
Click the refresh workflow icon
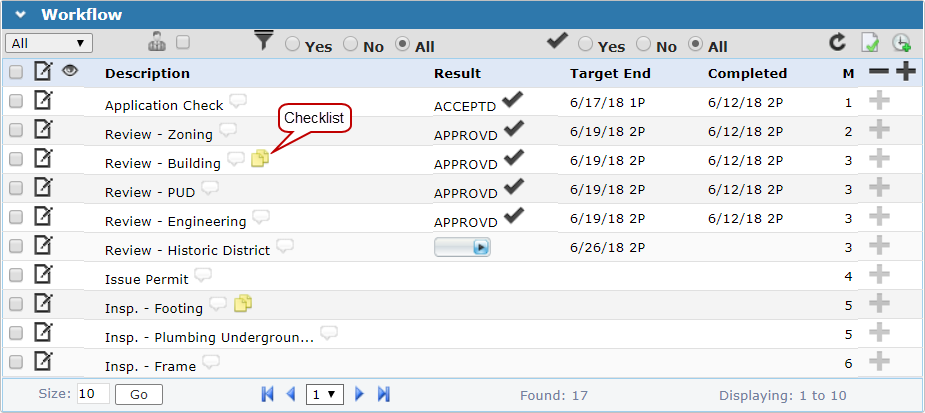(x=837, y=43)
